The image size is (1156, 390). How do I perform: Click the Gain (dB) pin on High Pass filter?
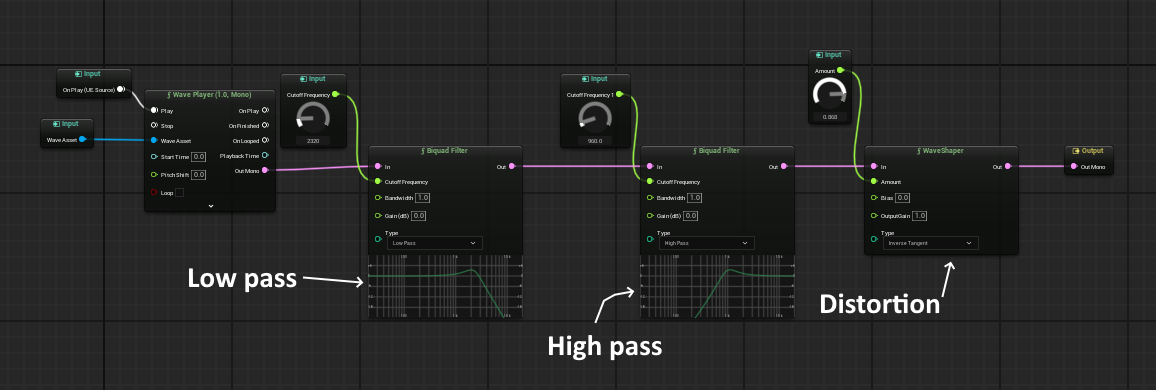tap(650, 216)
